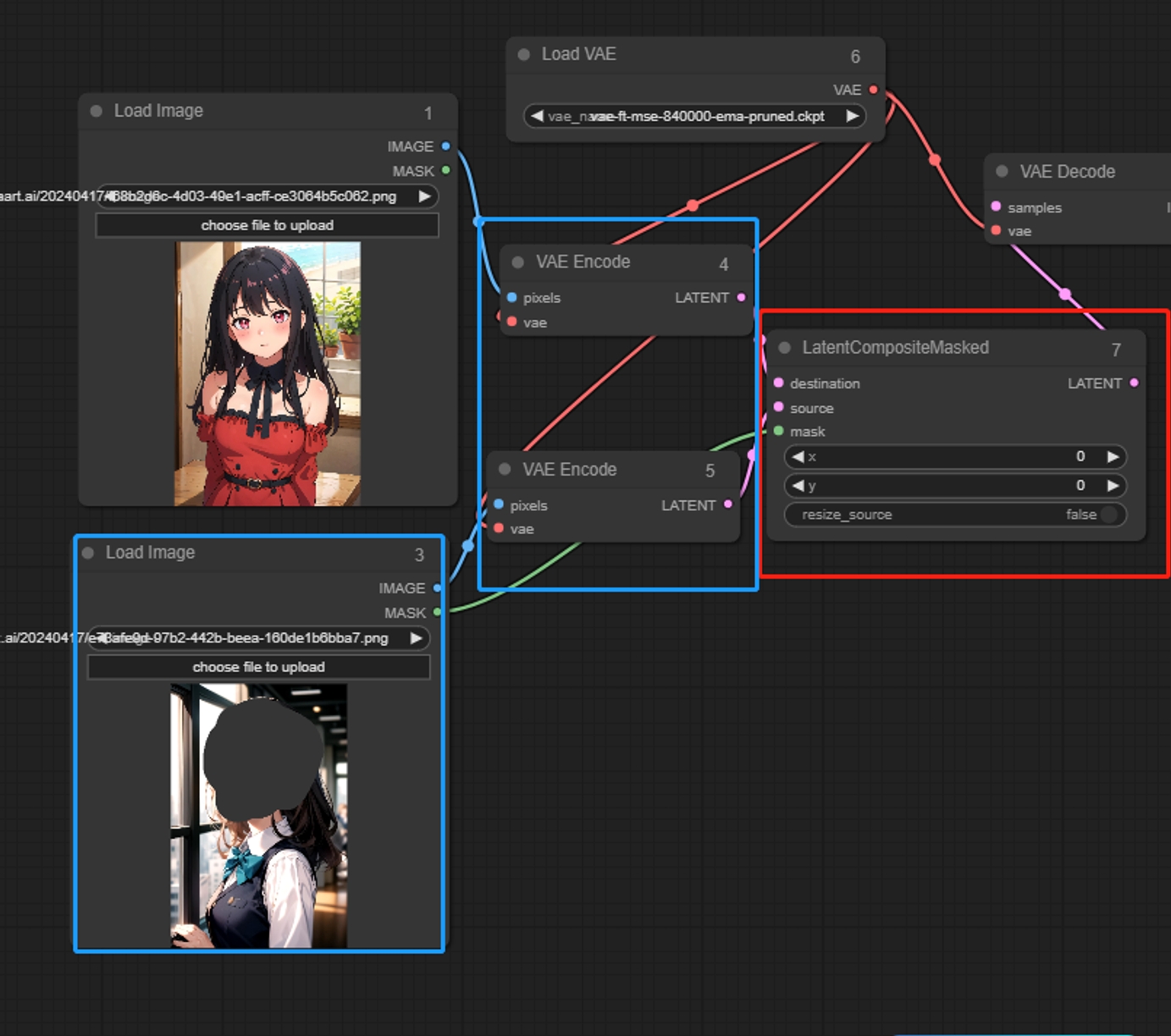Collapse the Load VAE node via its dot
The image size is (1171, 1036).
524,54
